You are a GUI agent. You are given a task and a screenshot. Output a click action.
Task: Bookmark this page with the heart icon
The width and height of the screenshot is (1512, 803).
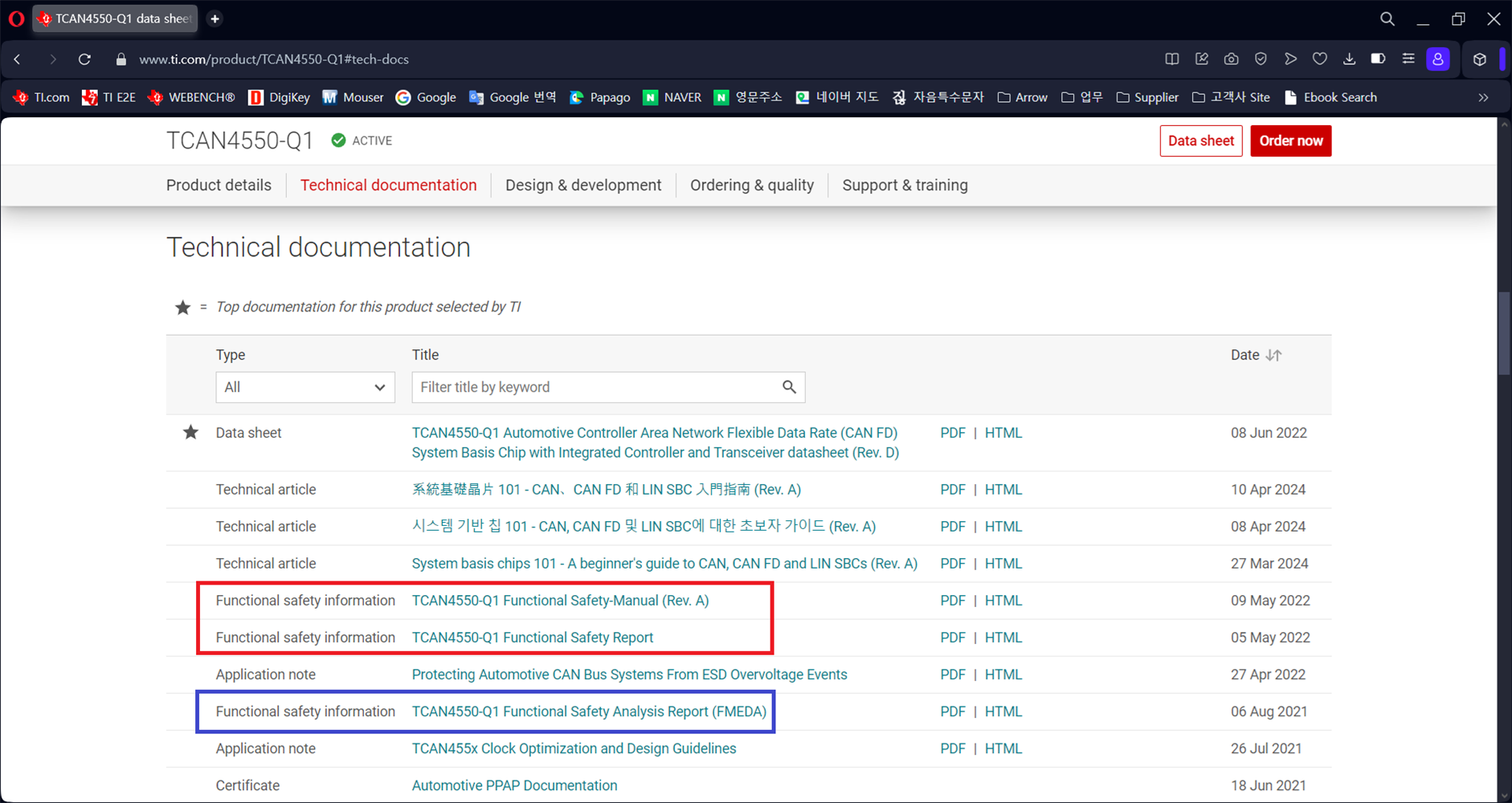[x=1320, y=59]
